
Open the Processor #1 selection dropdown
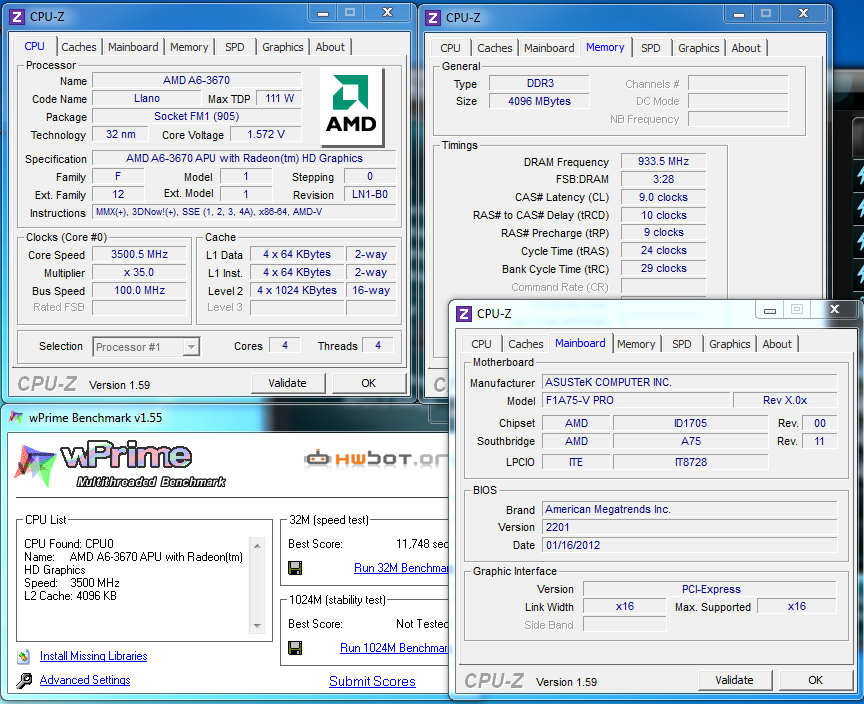coord(191,347)
